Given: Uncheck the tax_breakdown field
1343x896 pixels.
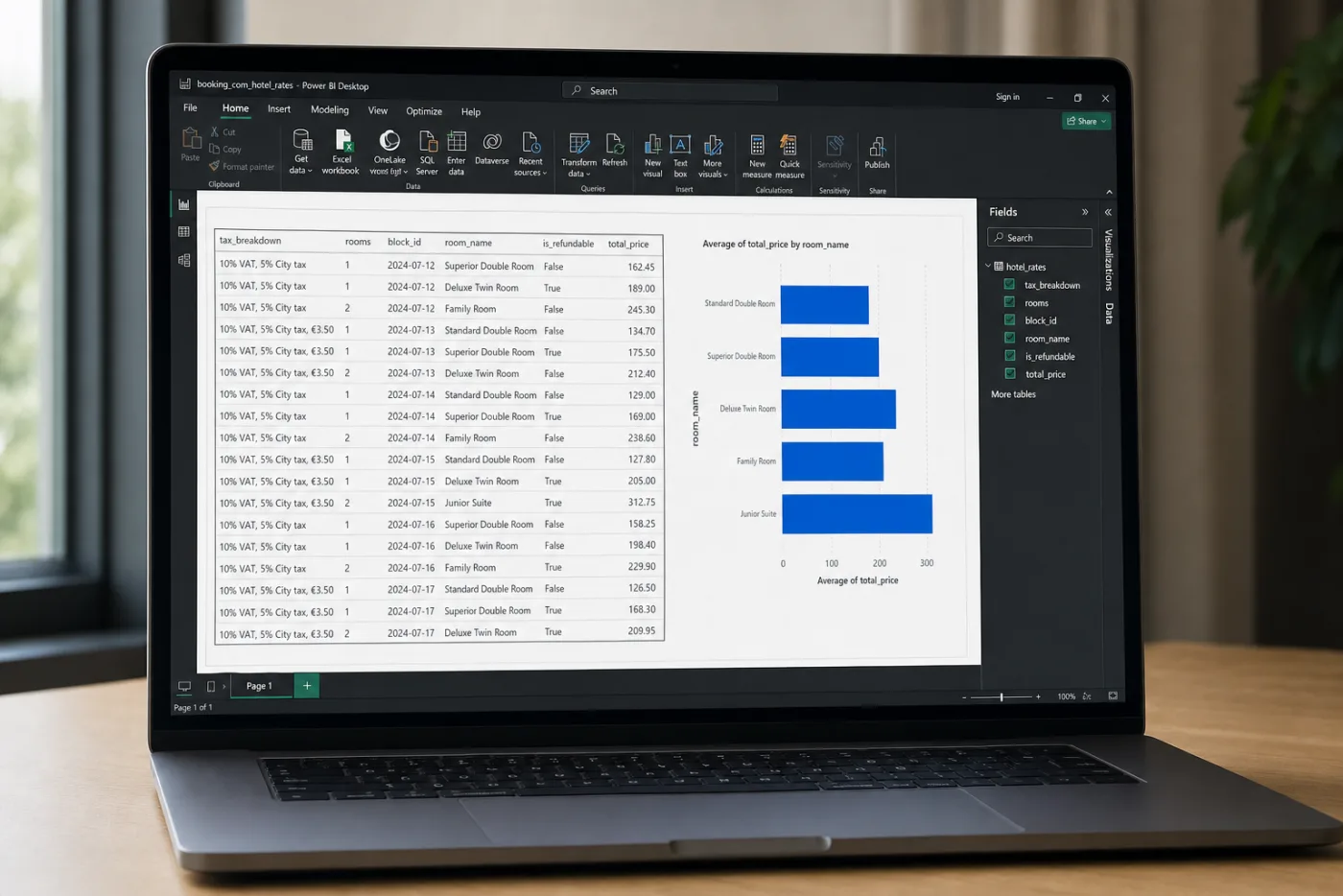Looking at the screenshot, I should [x=1009, y=284].
